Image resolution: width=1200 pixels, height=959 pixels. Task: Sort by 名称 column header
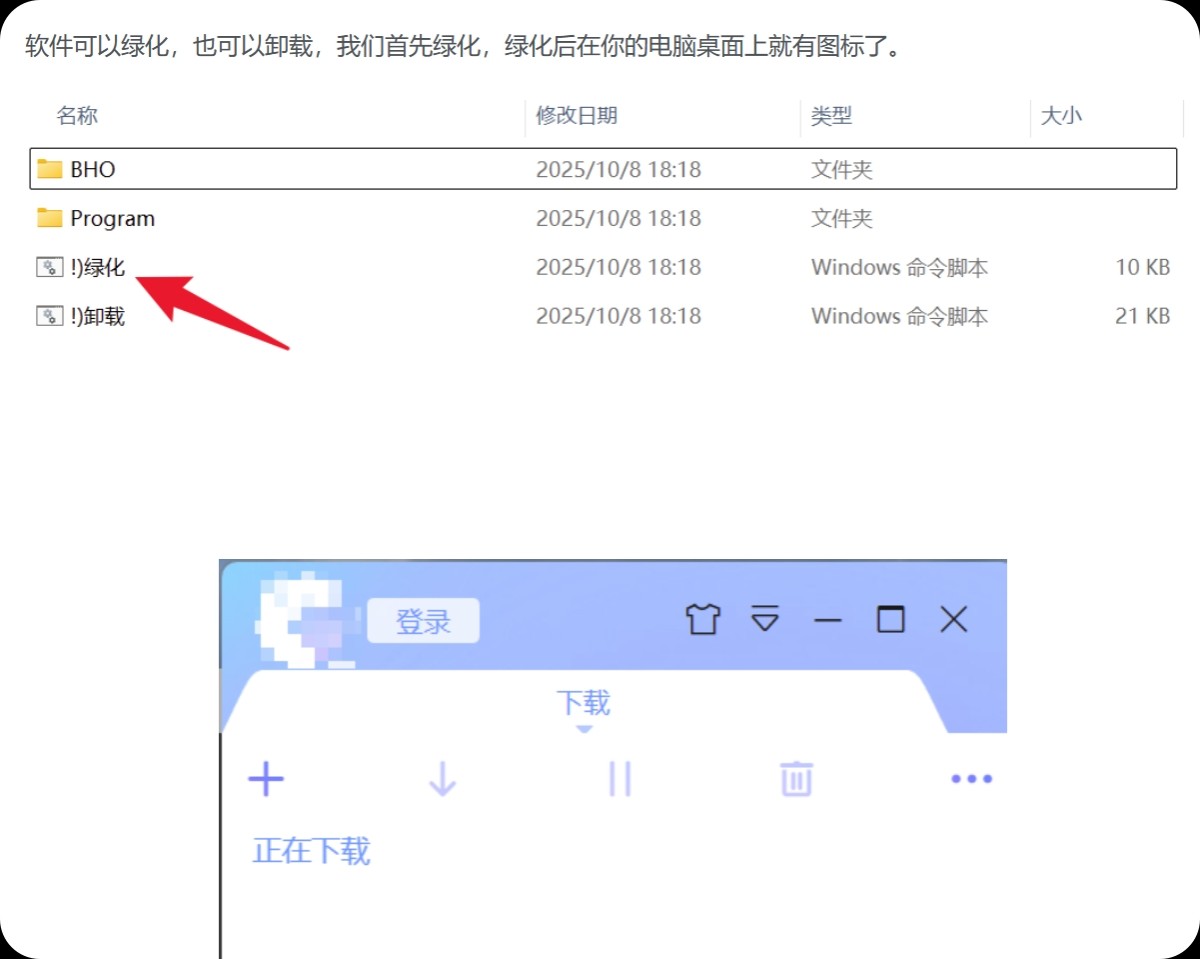click(x=77, y=116)
